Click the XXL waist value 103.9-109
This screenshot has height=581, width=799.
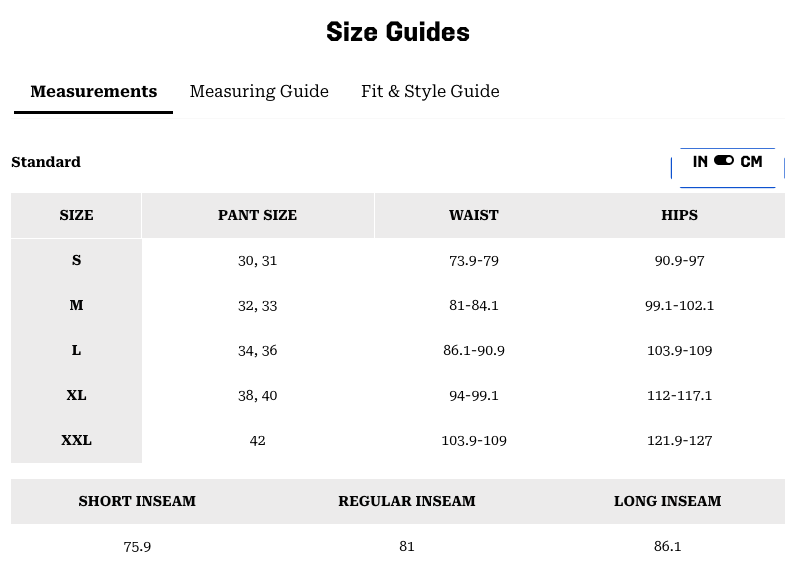tap(473, 440)
